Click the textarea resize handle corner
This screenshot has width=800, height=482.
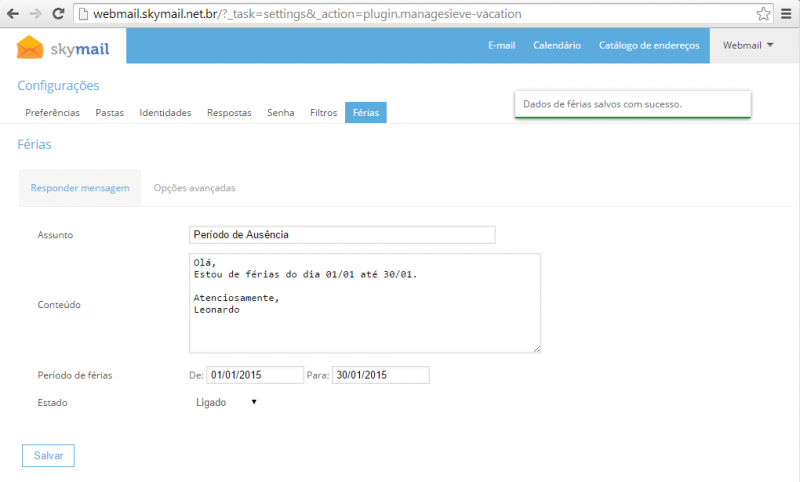537,349
